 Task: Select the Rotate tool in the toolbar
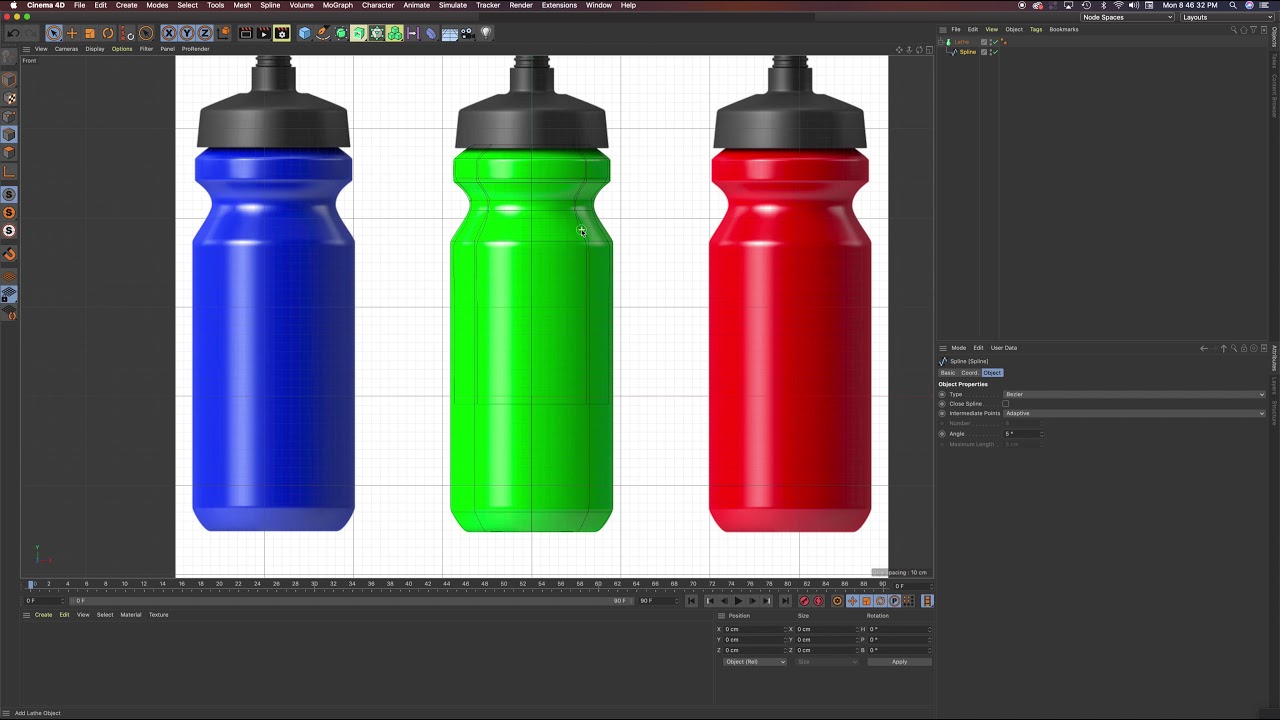click(x=108, y=33)
